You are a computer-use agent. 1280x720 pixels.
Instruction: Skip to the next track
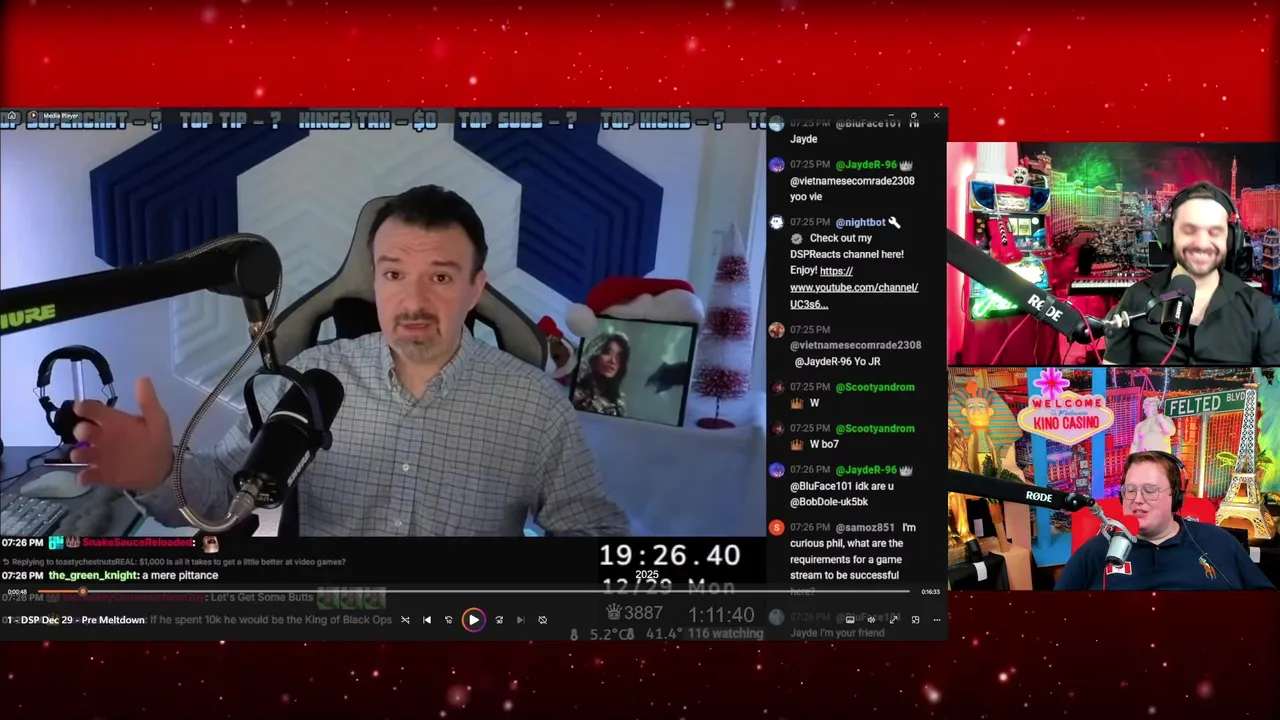(x=521, y=620)
